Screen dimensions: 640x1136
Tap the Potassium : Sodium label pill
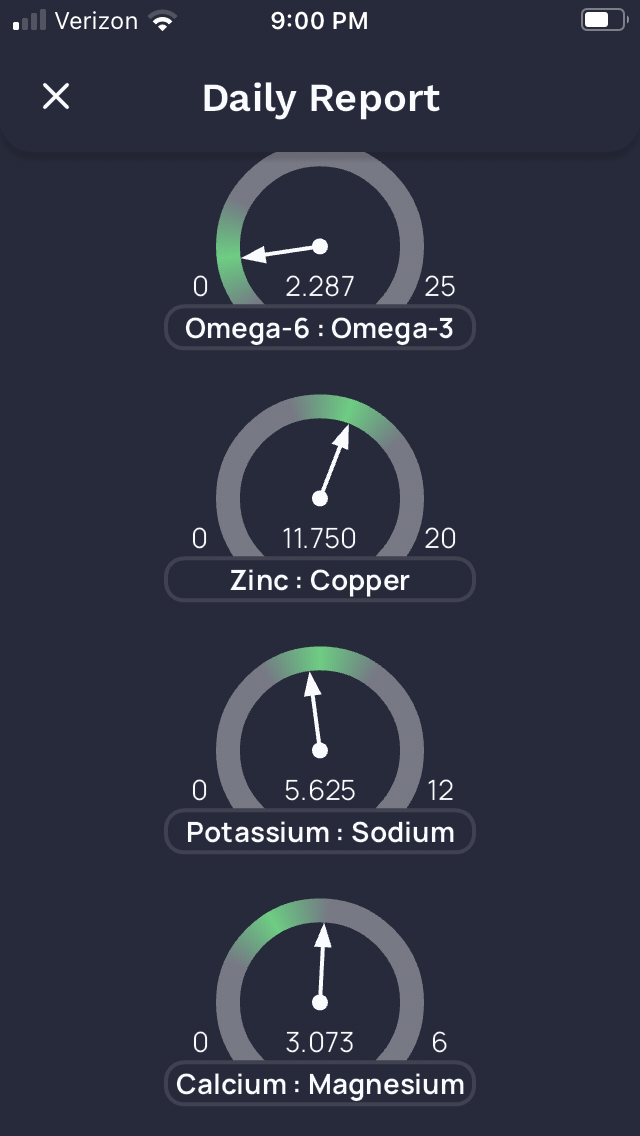point(320,832)
